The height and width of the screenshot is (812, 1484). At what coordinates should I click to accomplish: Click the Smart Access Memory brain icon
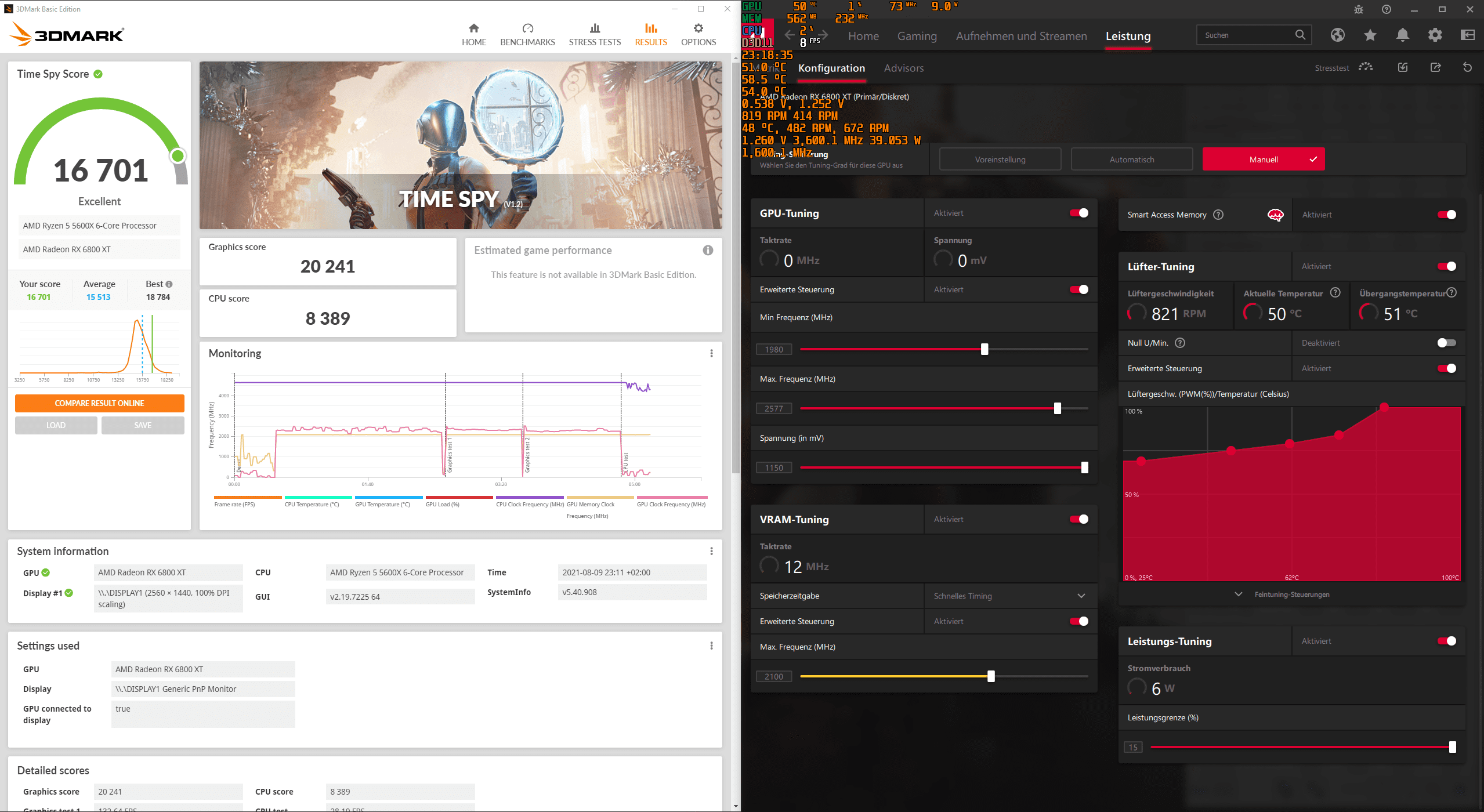pyautogui.click(x=1275, y=215)
